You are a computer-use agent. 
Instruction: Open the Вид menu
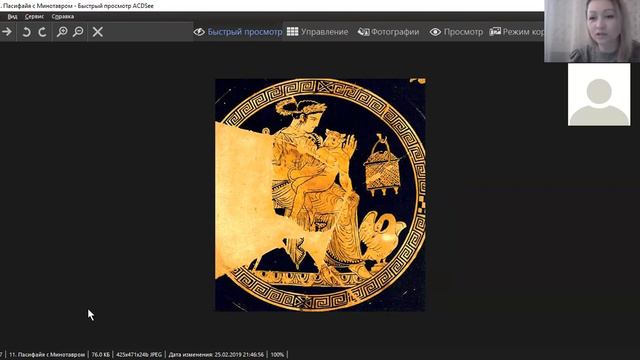point(12,17)
